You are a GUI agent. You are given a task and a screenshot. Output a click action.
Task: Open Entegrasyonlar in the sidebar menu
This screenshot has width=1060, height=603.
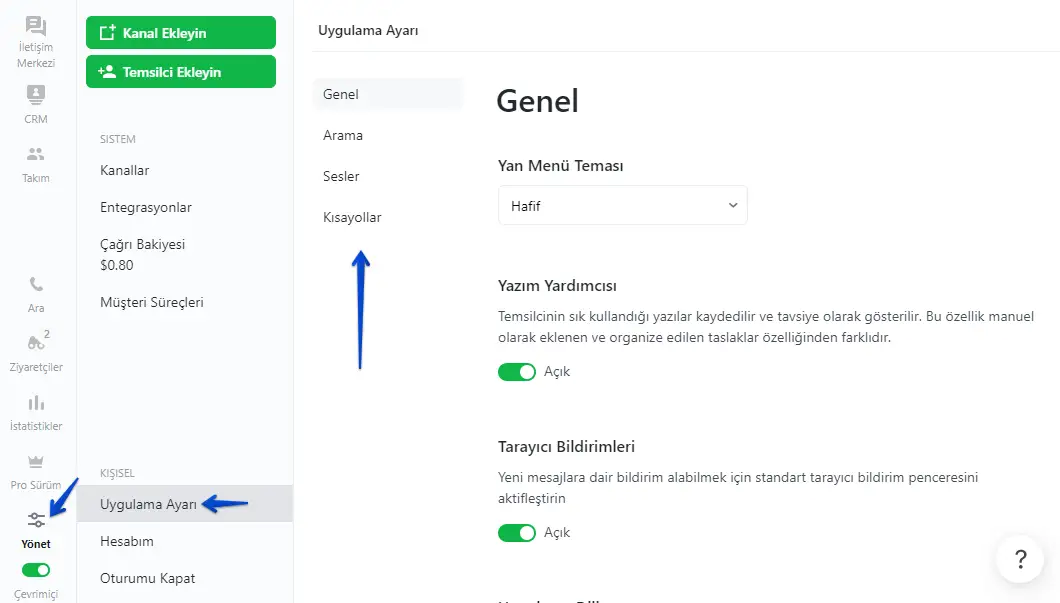146,207
